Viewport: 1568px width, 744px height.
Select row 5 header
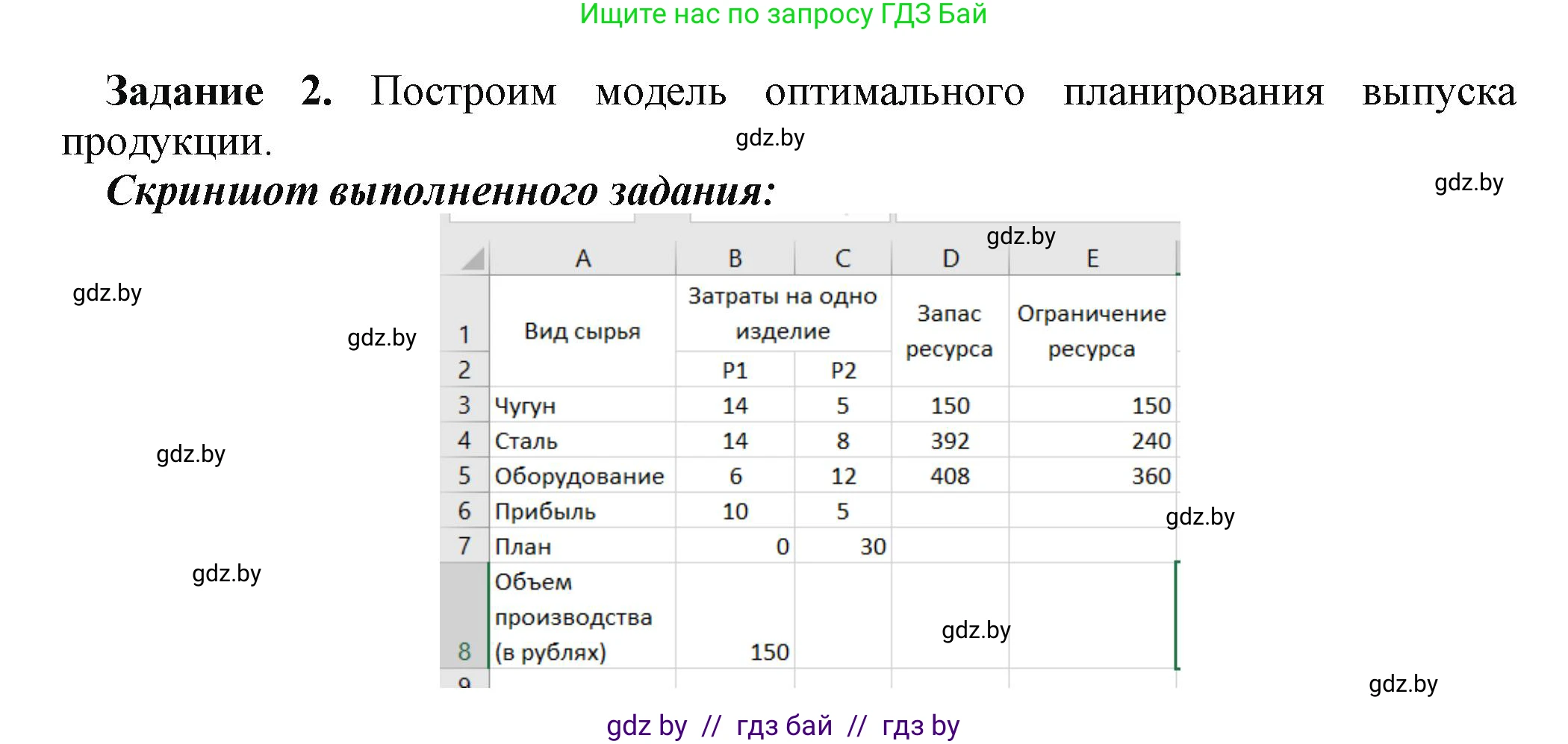tap(464, 475)
